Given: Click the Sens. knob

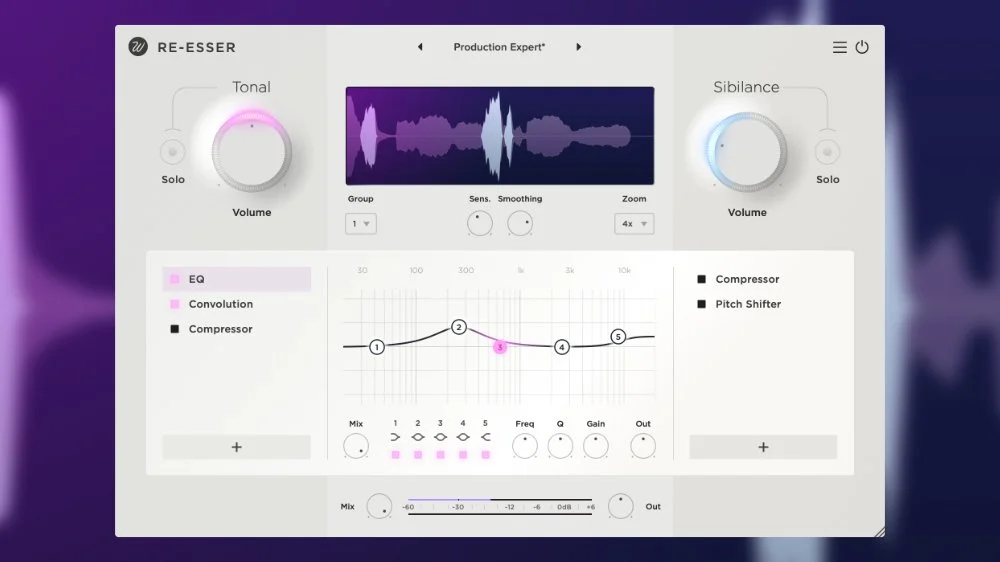Looking at the screenshot, I should [480, 223].
